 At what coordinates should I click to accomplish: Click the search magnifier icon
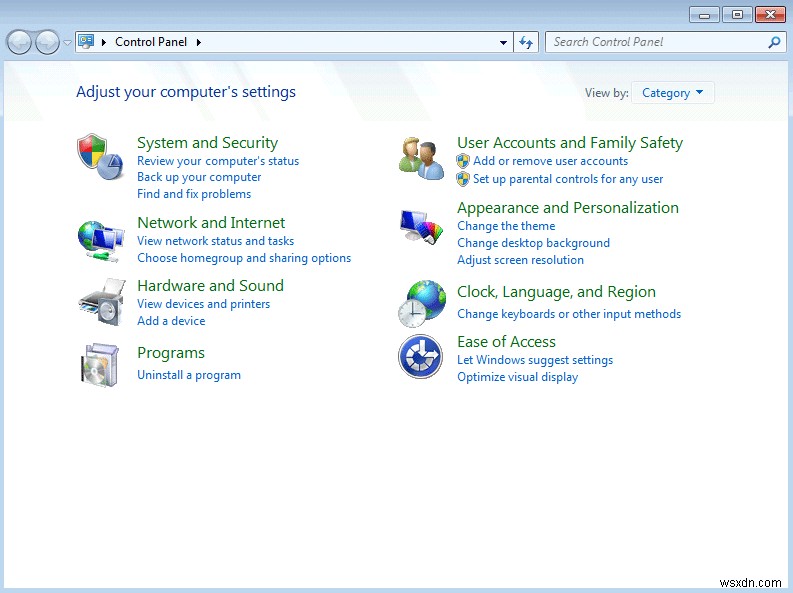(774, 42)
